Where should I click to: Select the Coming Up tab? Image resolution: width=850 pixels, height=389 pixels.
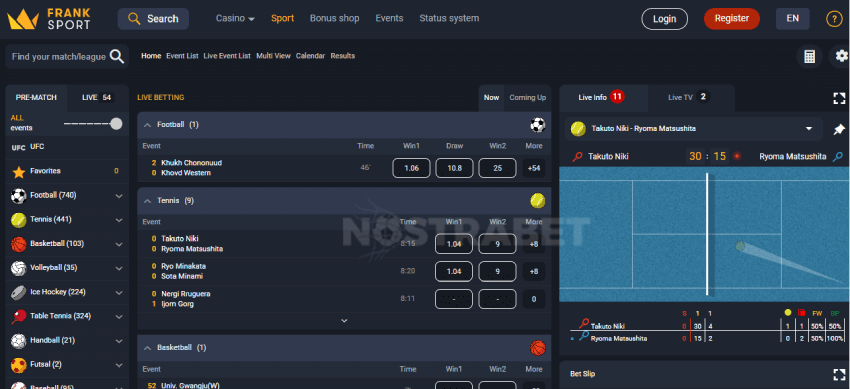(527, 98)
